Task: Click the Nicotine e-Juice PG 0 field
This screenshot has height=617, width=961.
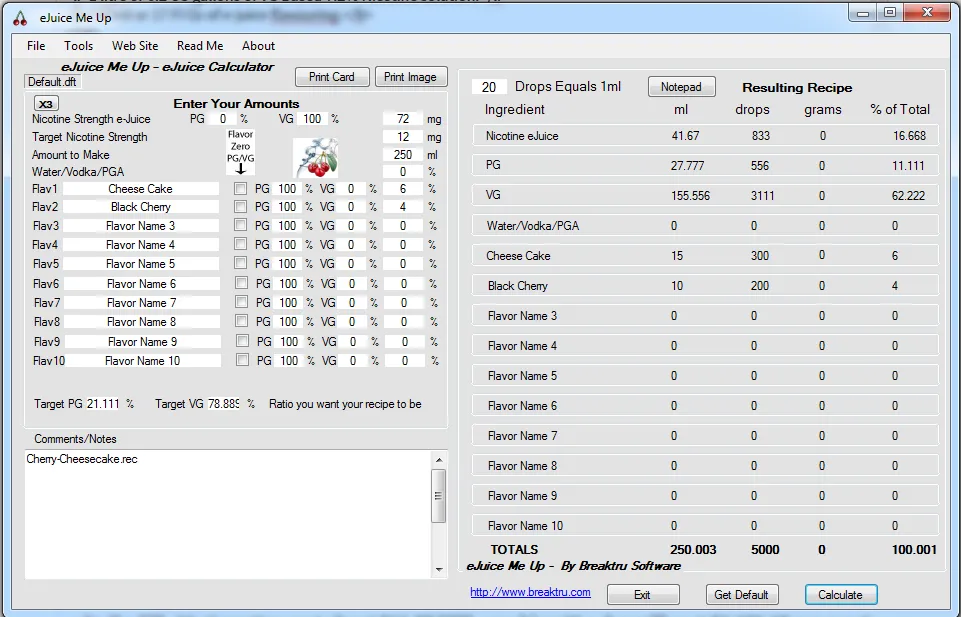Action: pyautogui.click(x=223, y=119)
